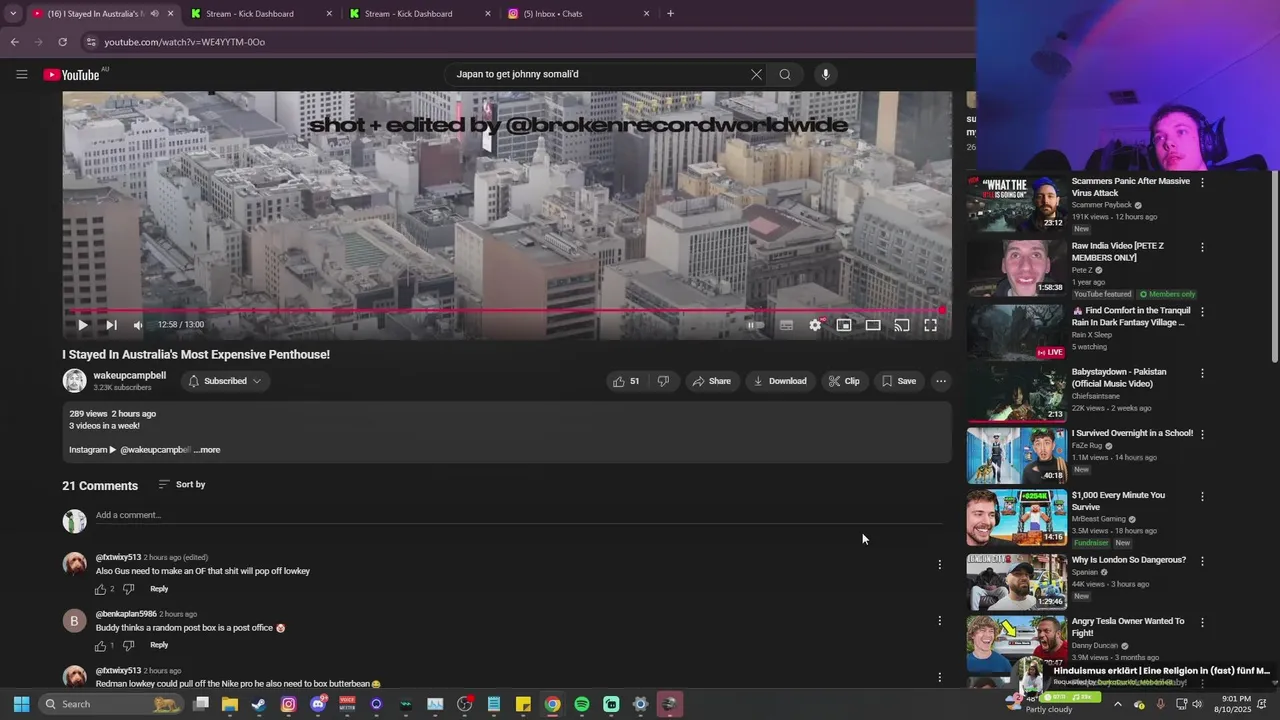
Task: Open 'Angry Tesla Owner Wanted To Fight!' title
Action: coord(1128,627)
